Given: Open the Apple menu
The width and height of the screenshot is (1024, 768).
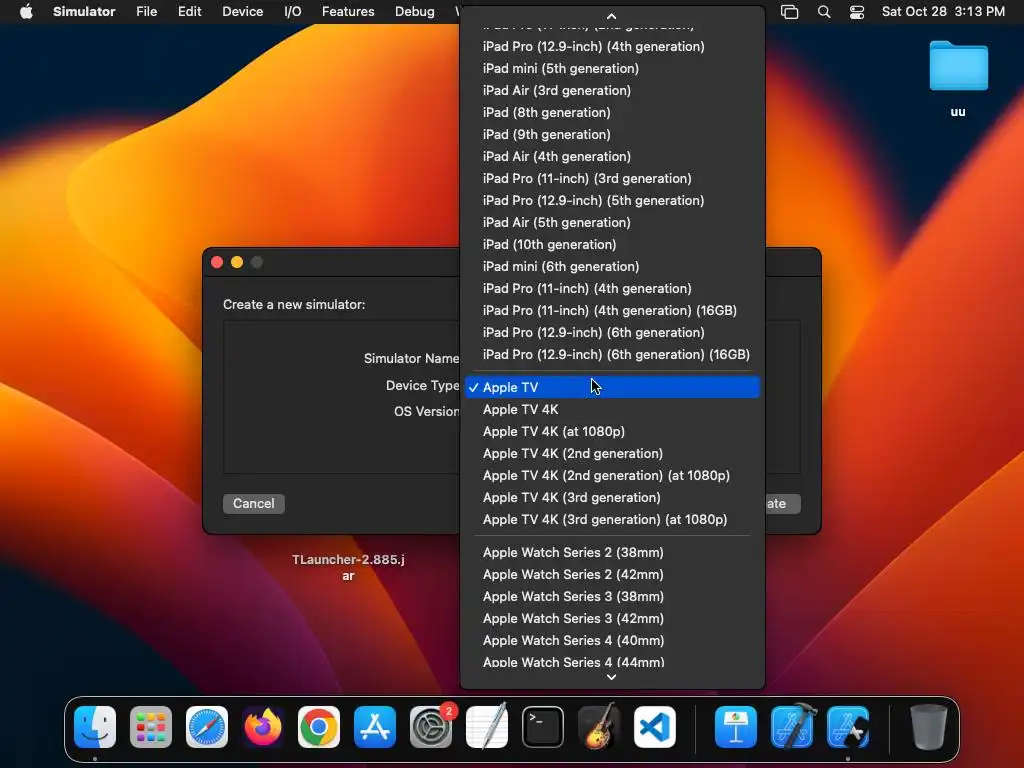Looking at the screenshot, I should point(26,12).
